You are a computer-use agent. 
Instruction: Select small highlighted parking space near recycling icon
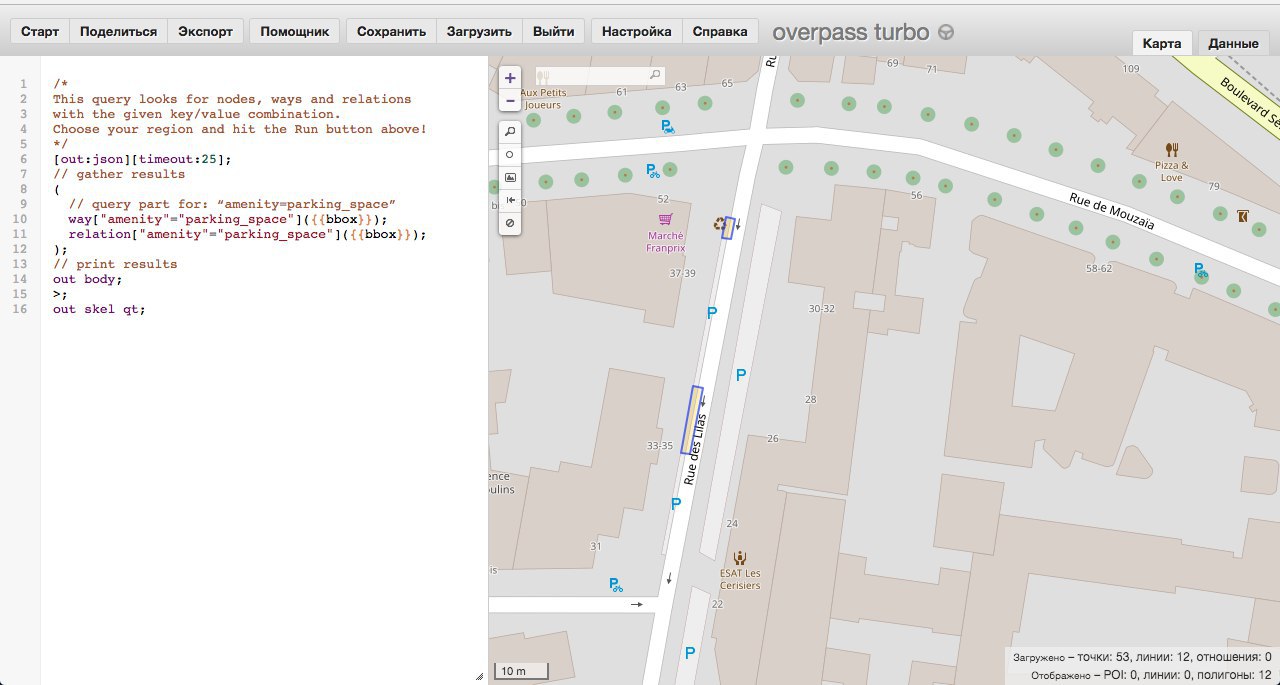tap(729, 228)
